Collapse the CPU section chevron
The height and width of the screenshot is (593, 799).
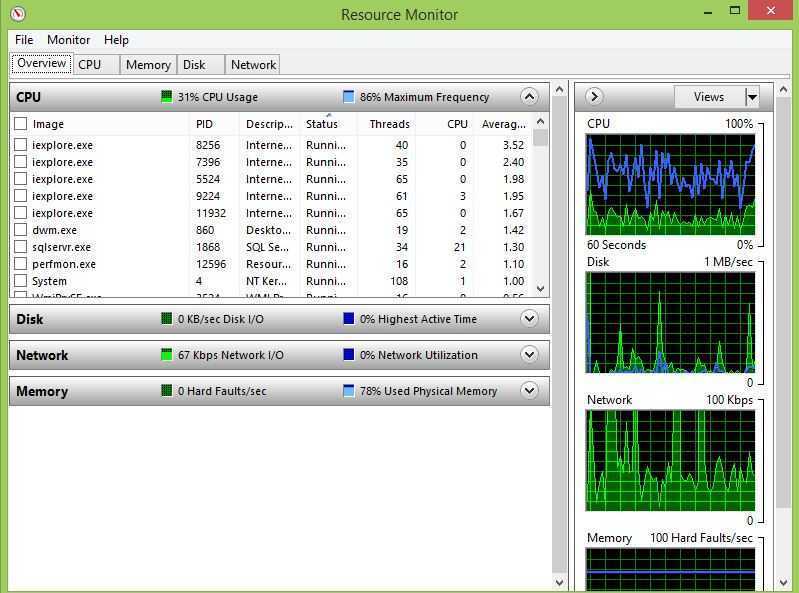[529, 96]
